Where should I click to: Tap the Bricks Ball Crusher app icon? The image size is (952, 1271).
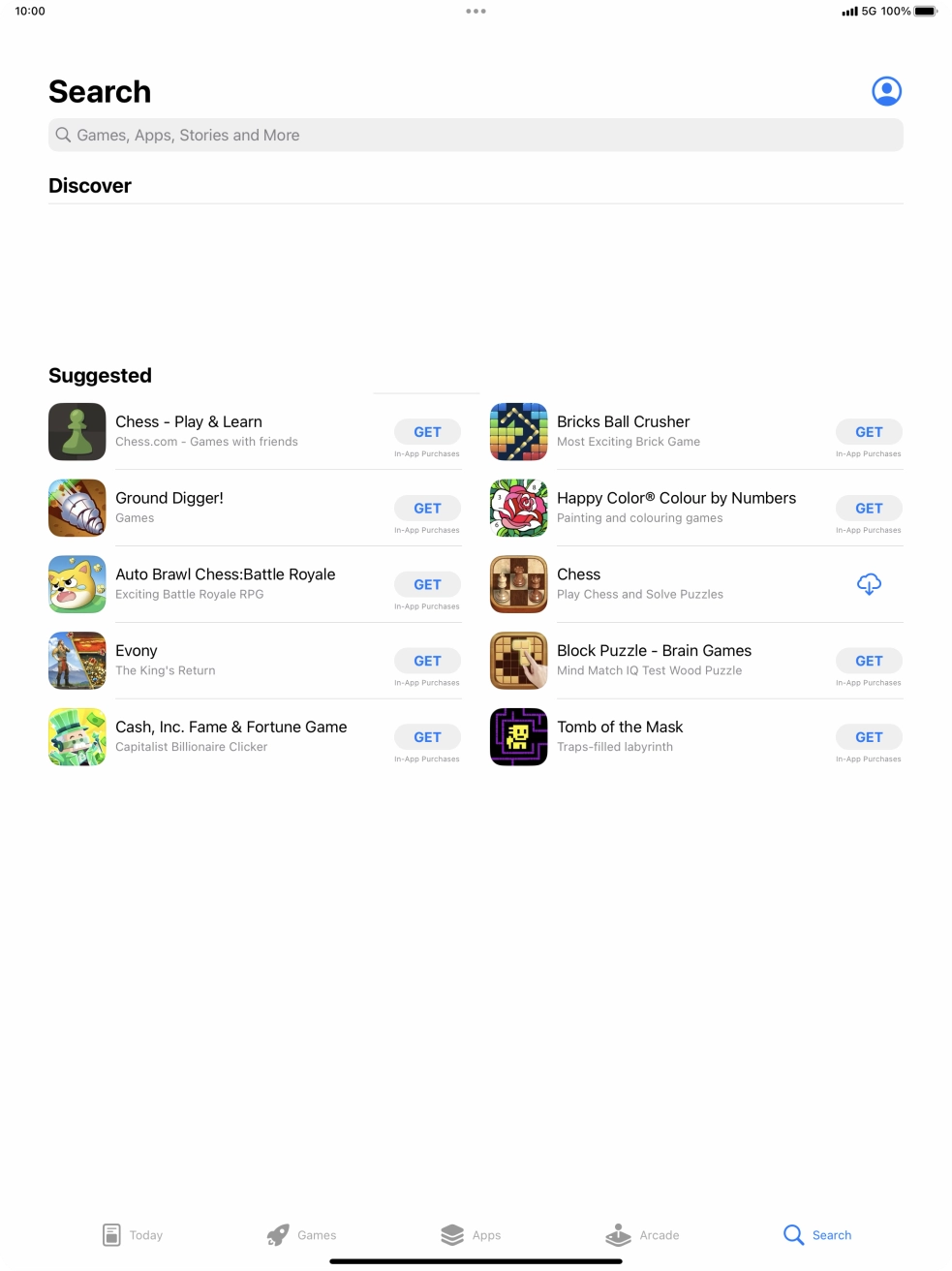[519, 431]
